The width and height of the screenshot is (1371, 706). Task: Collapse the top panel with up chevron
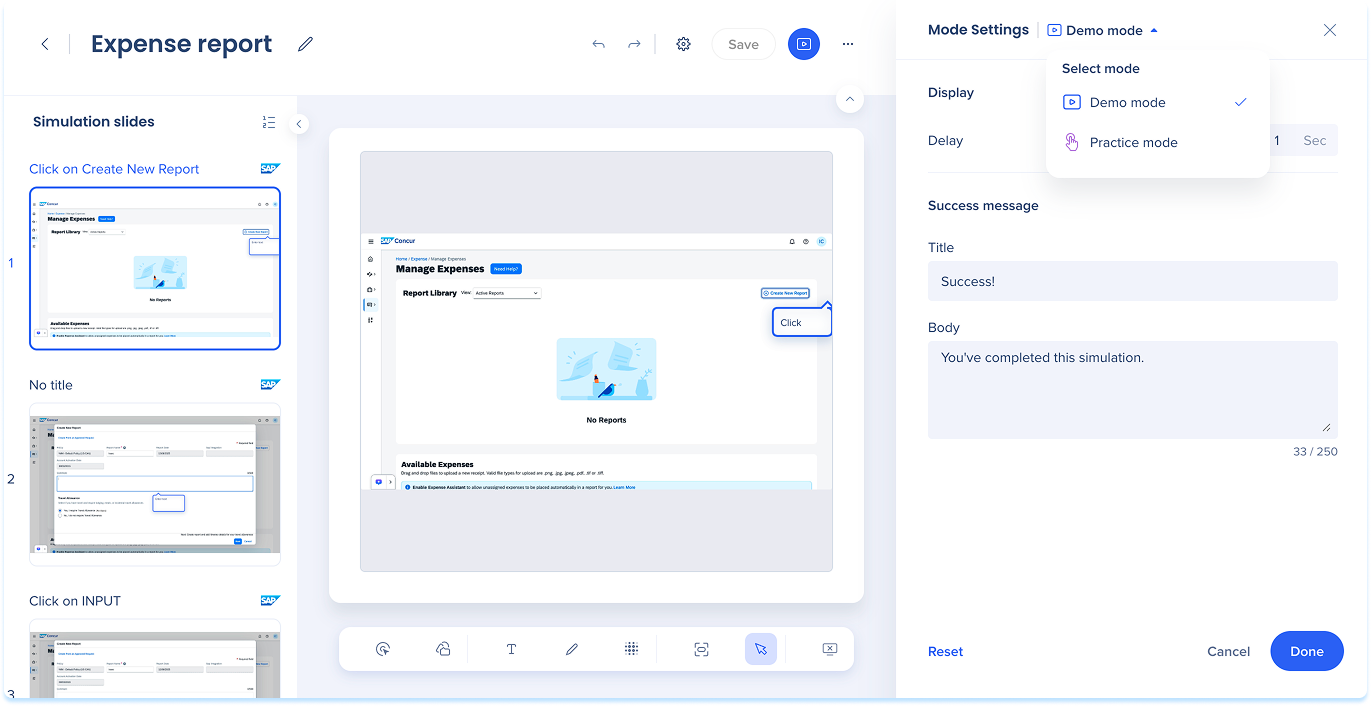[849, 99]
